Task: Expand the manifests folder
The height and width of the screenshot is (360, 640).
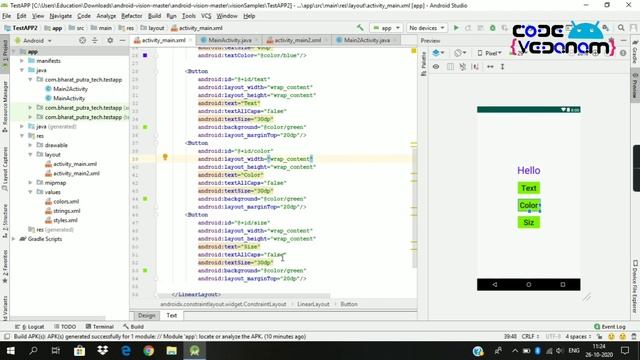Action: point(22,61)
